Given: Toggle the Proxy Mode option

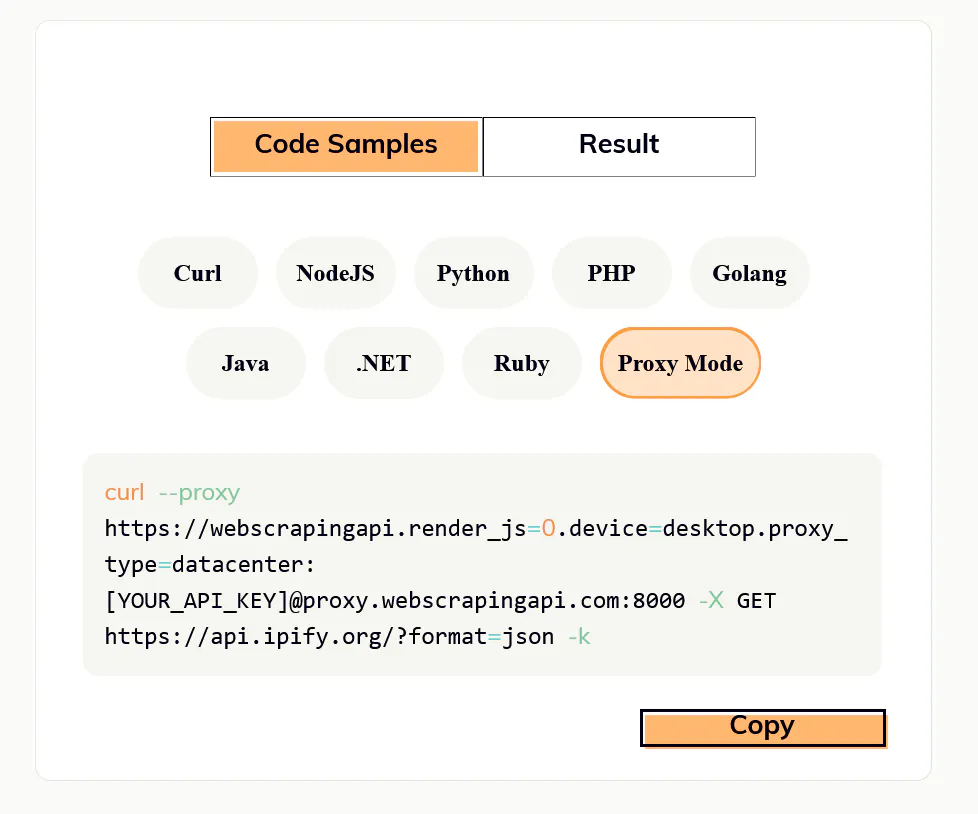Looking at the screenshot, I should [679, 363].
